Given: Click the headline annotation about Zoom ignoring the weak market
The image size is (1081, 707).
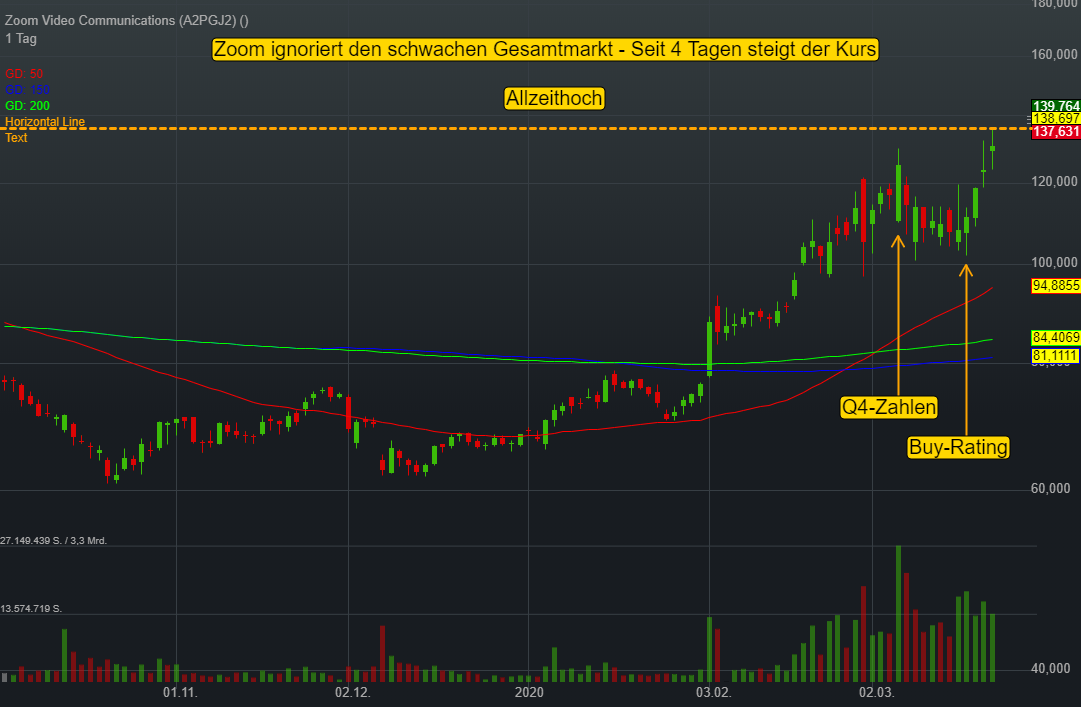Looking at the screenshot, I should [x=545, y=50].
